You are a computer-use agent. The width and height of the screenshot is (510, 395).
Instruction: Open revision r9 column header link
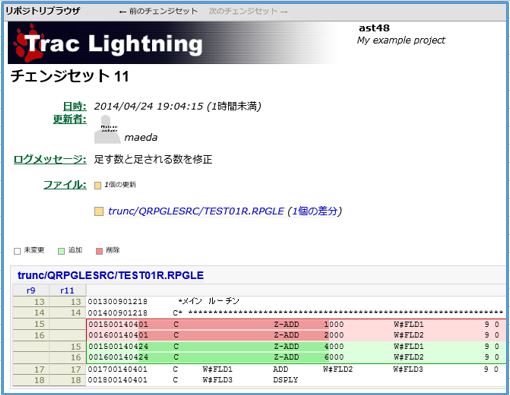click(31, 291)
